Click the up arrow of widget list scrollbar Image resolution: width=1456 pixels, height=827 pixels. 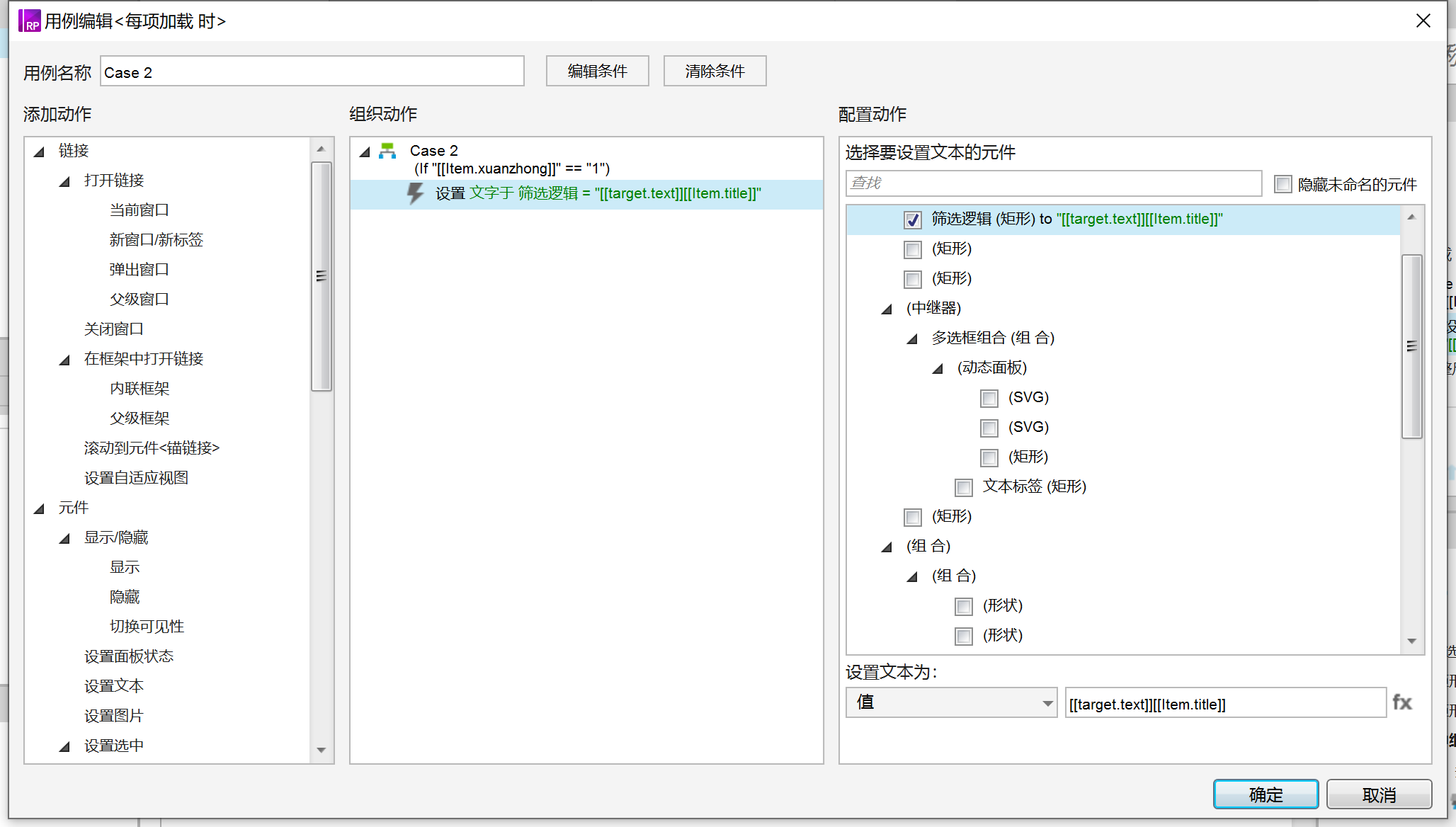(1411, 217)
